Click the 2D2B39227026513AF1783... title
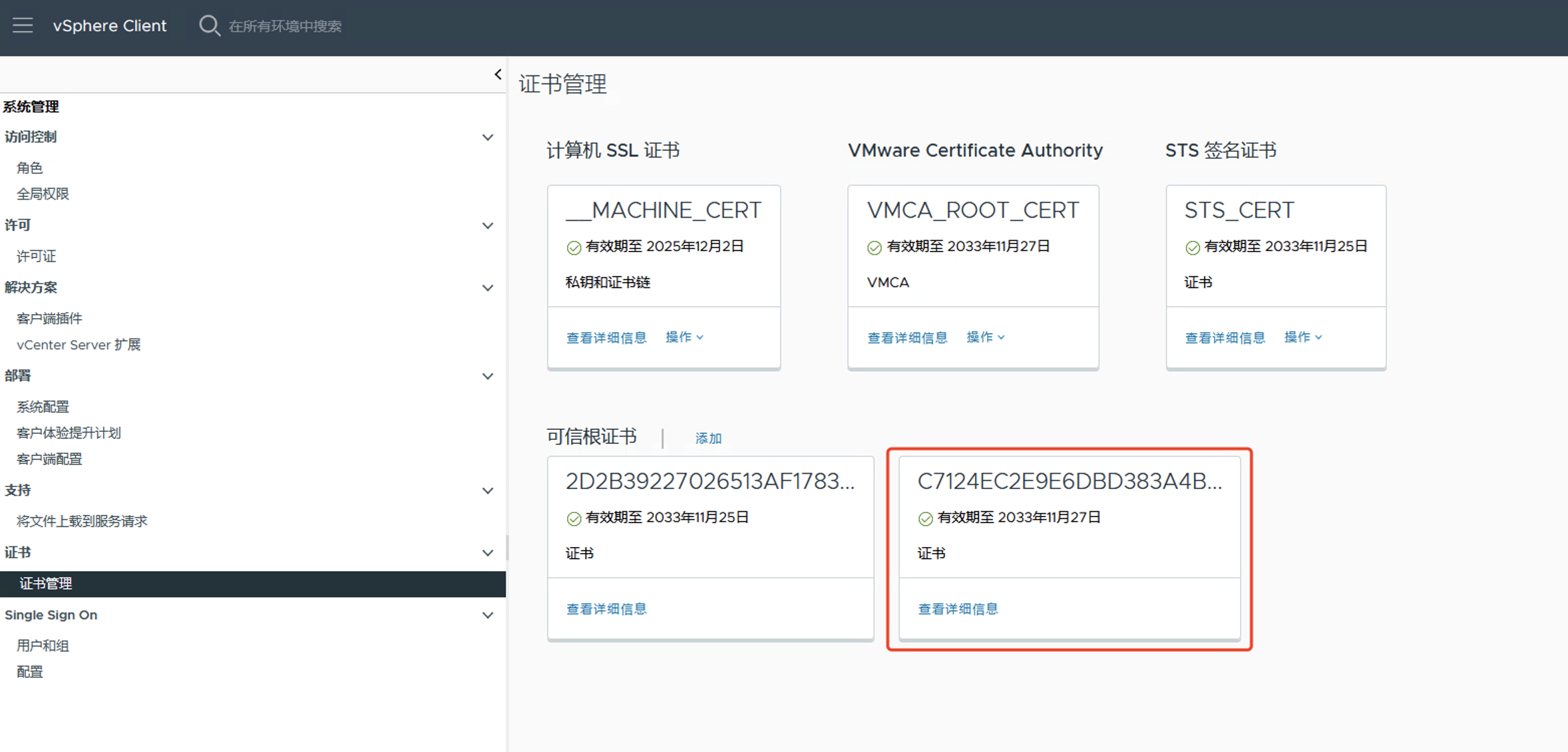 pyautogui.click(x=710, y=481)
